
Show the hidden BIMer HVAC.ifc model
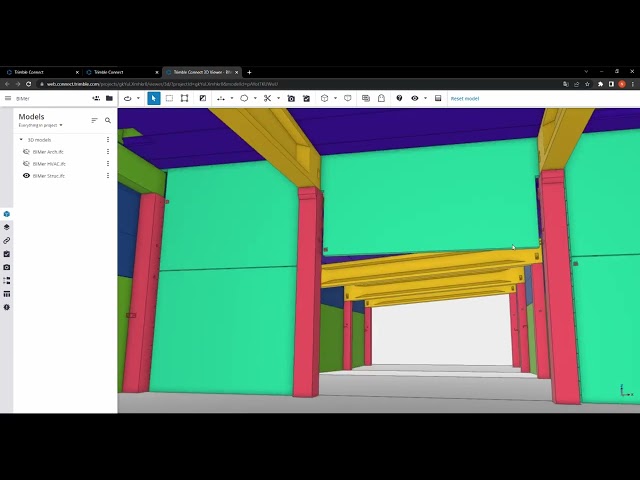pyautogui.click(x=27, y=164)
